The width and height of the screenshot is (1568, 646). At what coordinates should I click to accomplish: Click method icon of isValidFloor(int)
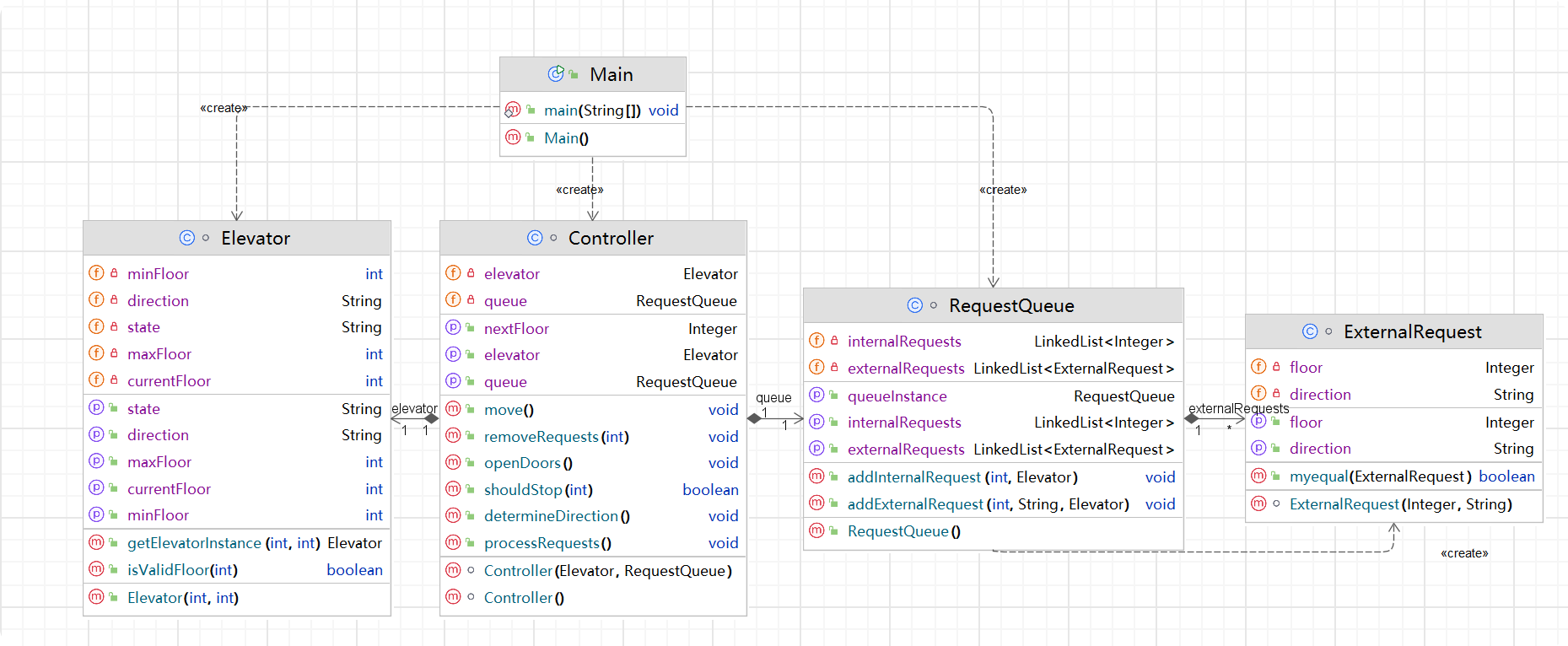pyautogui.click(x=96, y=569)
